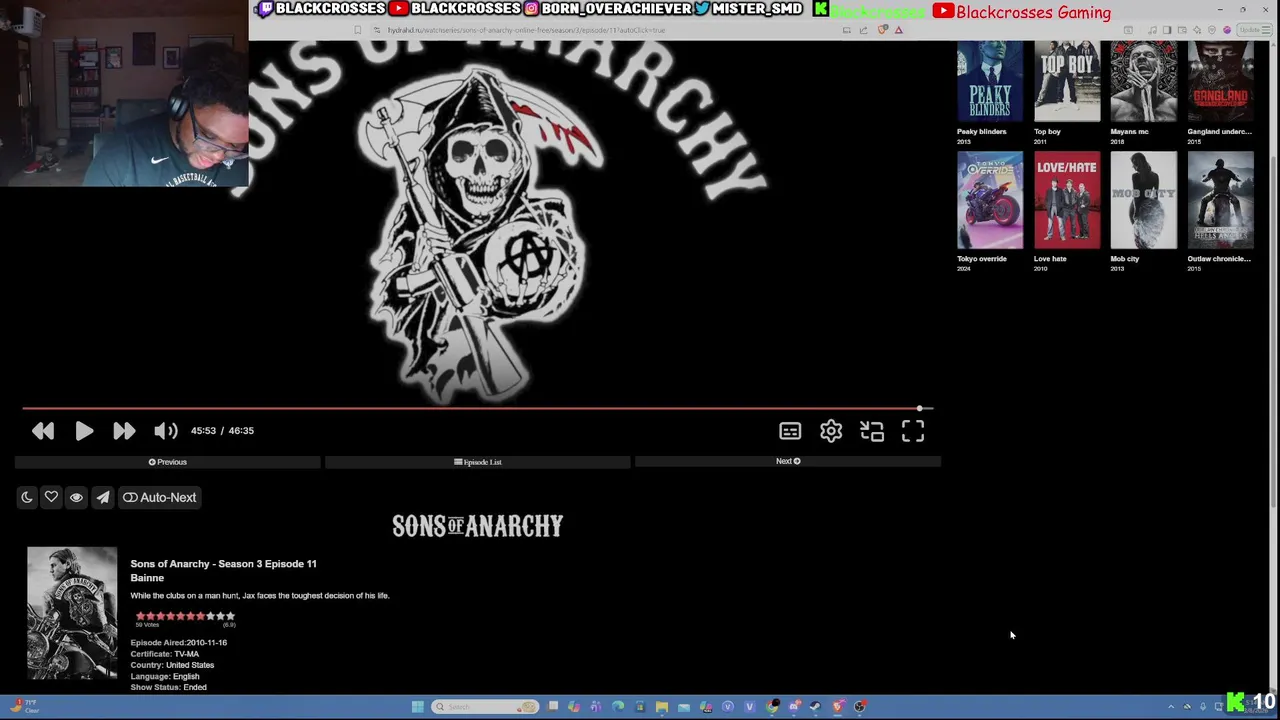Mute the video player volume
Image resolution: width=1280 pixels, height=720 pixels.
(166, 431)
